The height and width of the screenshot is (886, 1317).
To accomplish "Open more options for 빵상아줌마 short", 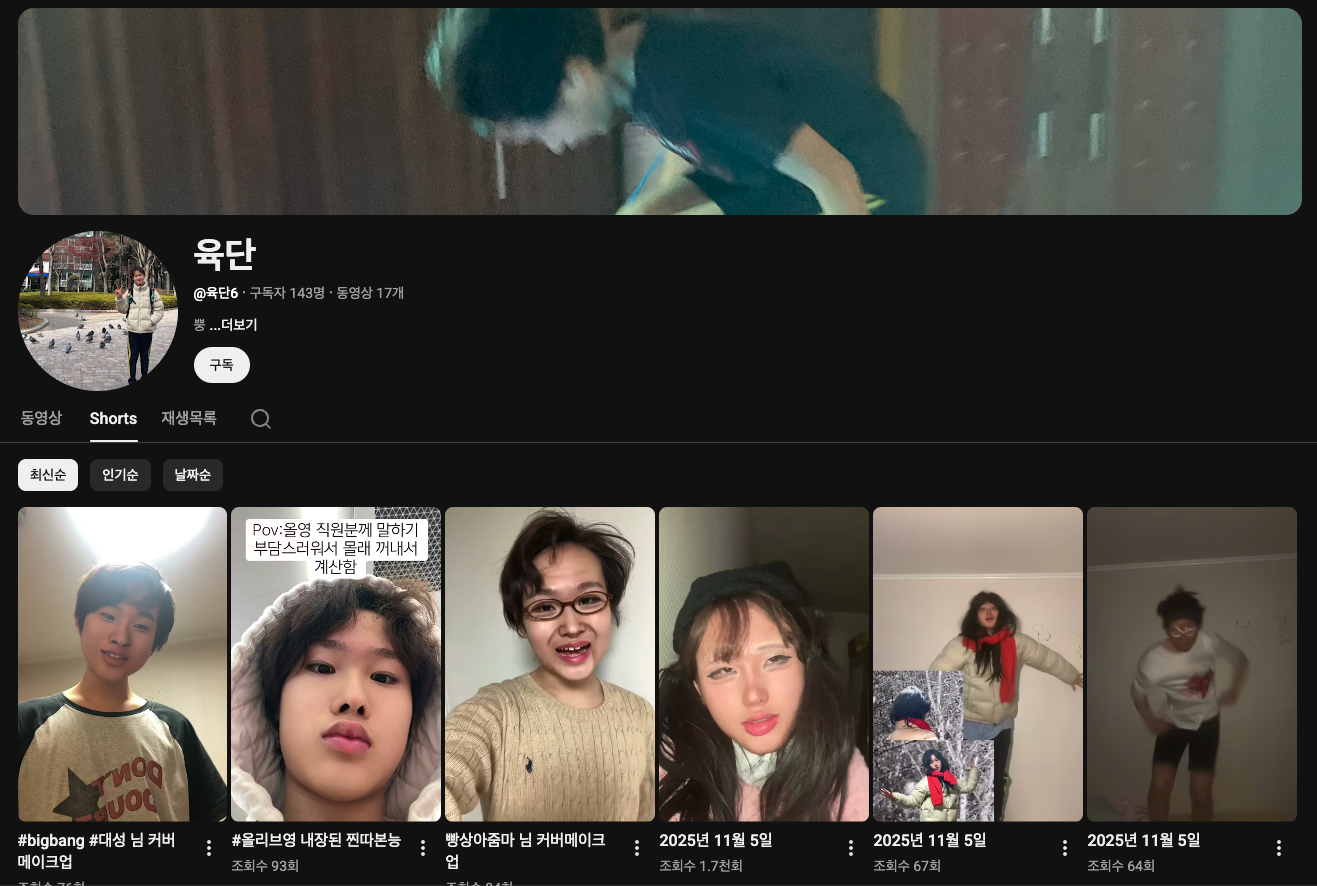I will 637,848.
